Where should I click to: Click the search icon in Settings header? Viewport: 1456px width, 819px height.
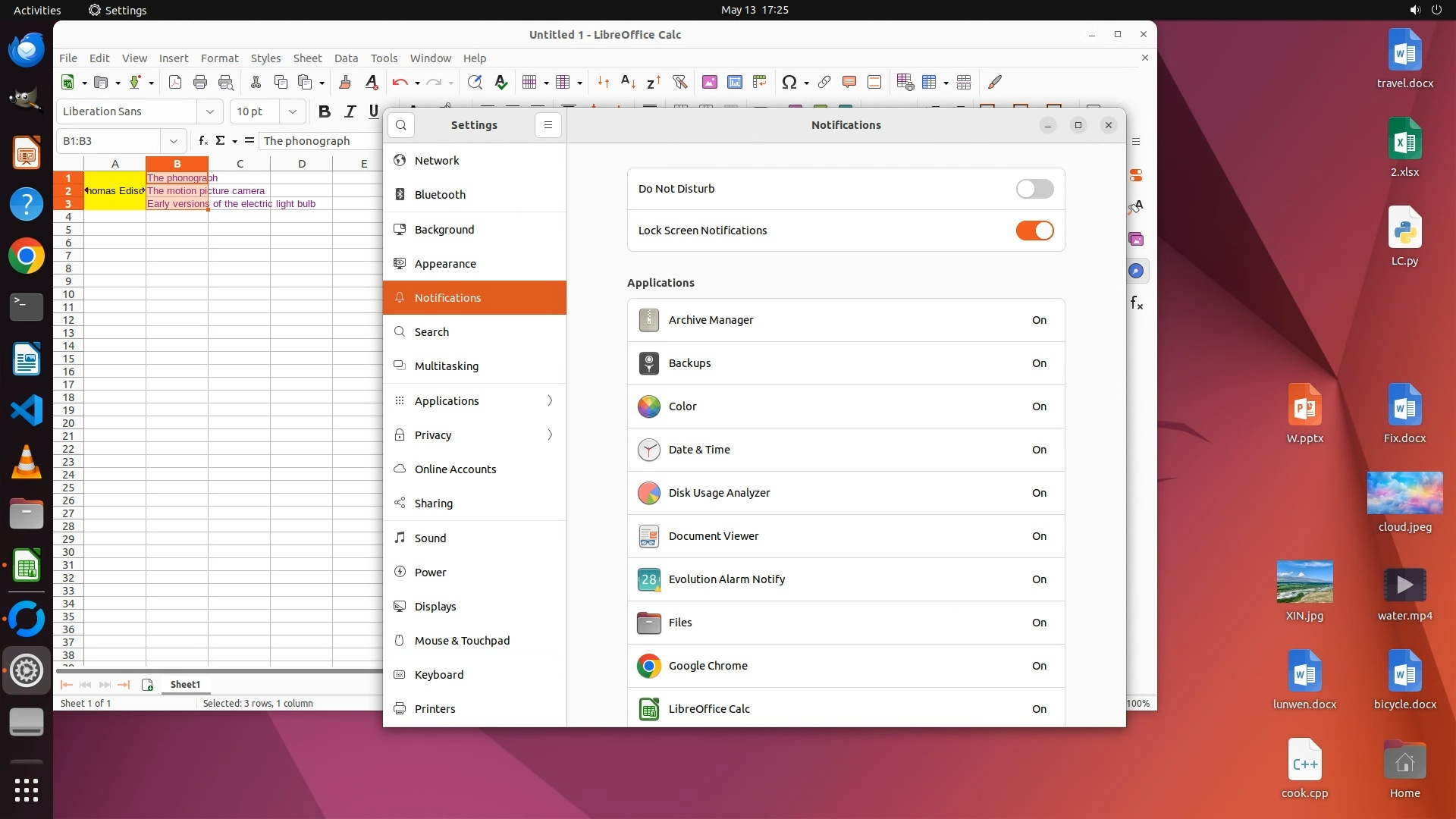pos(401,125)
